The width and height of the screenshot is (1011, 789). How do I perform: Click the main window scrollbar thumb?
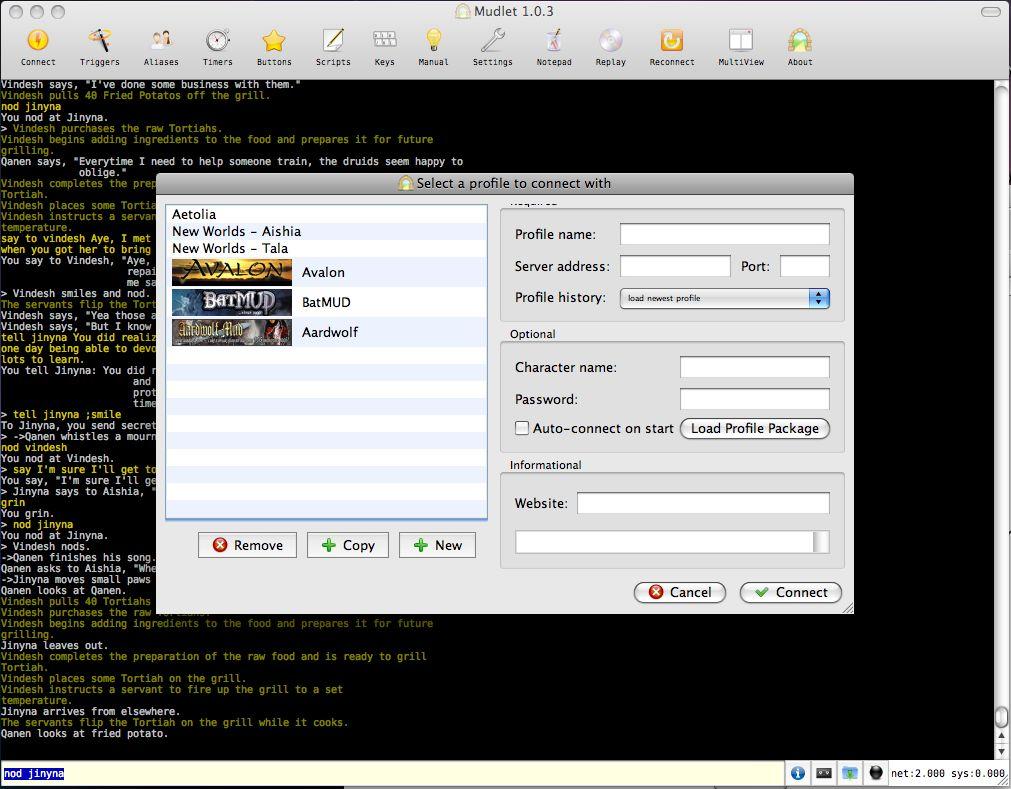coord(1001,716)
